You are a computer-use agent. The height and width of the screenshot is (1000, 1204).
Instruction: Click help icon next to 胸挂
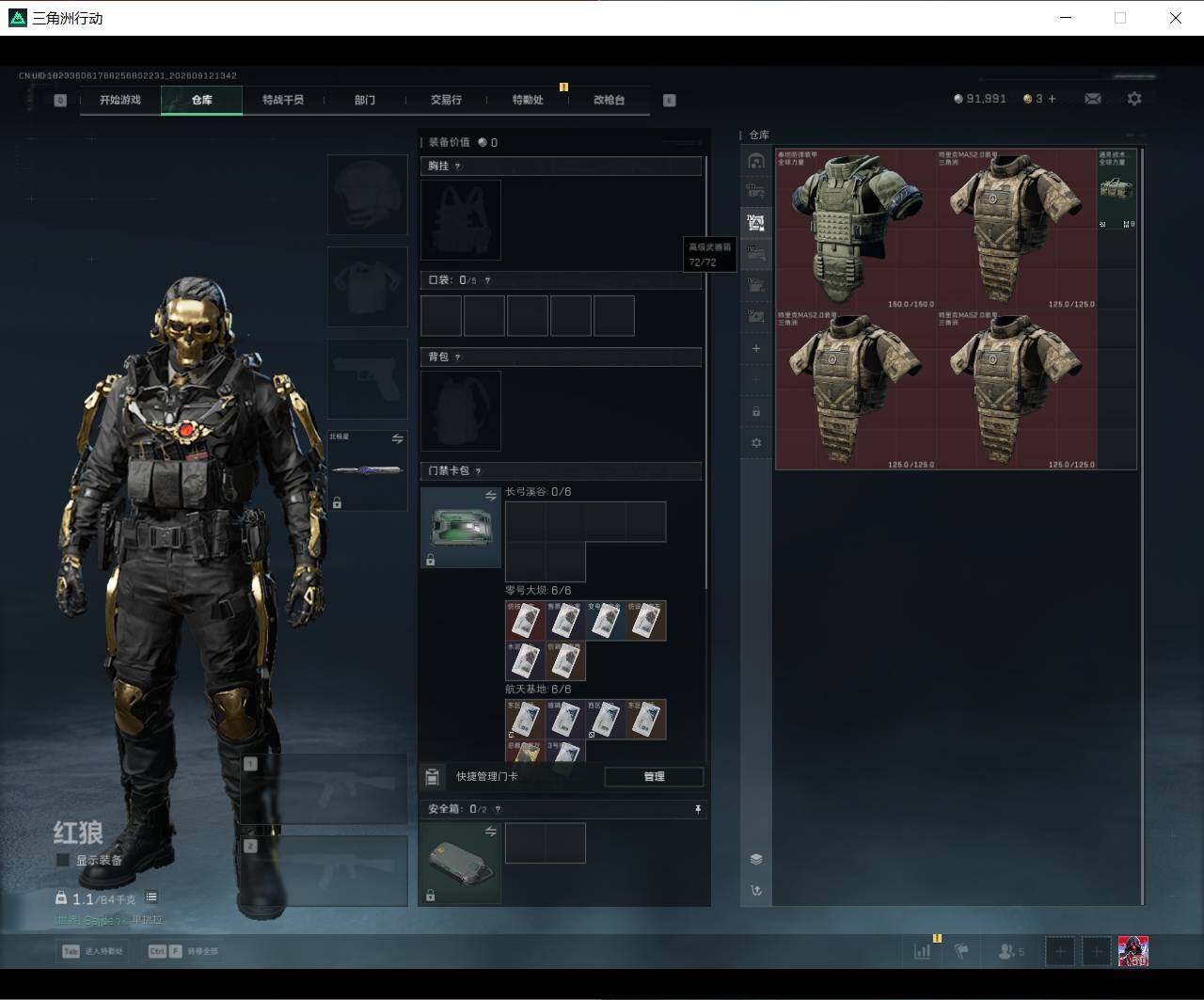coord(458,167)
